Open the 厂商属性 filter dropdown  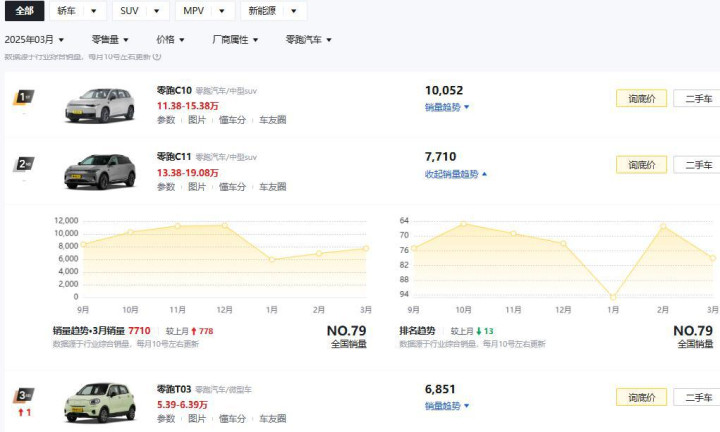pyautogui.click(x=235, y=40)
